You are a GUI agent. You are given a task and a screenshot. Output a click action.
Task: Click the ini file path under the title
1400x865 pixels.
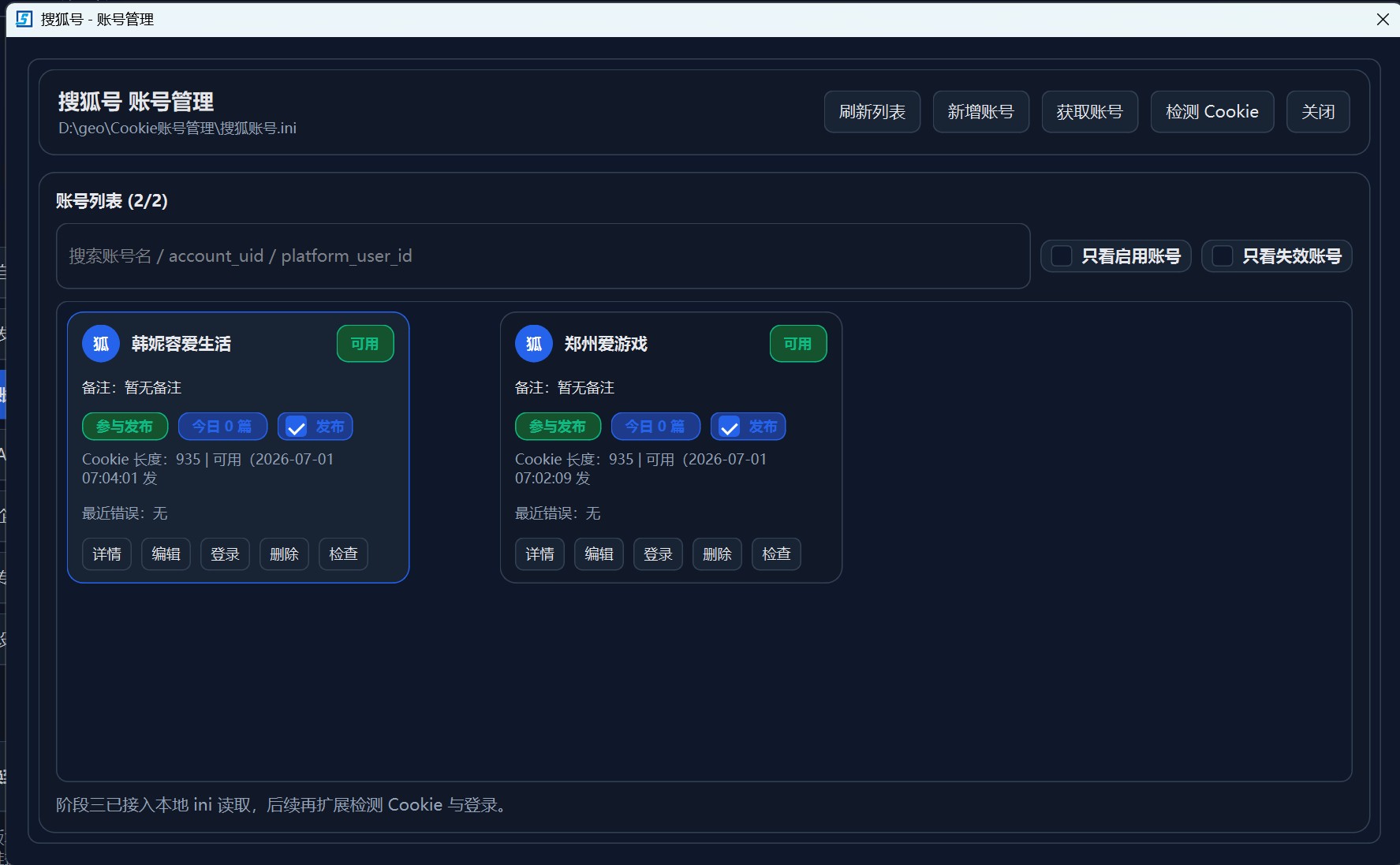[177, 129]
